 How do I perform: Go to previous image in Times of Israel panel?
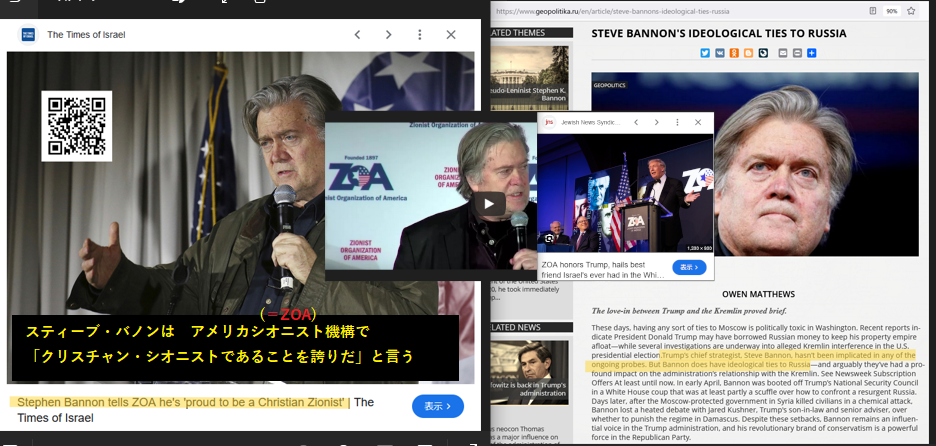click(357, 35)
